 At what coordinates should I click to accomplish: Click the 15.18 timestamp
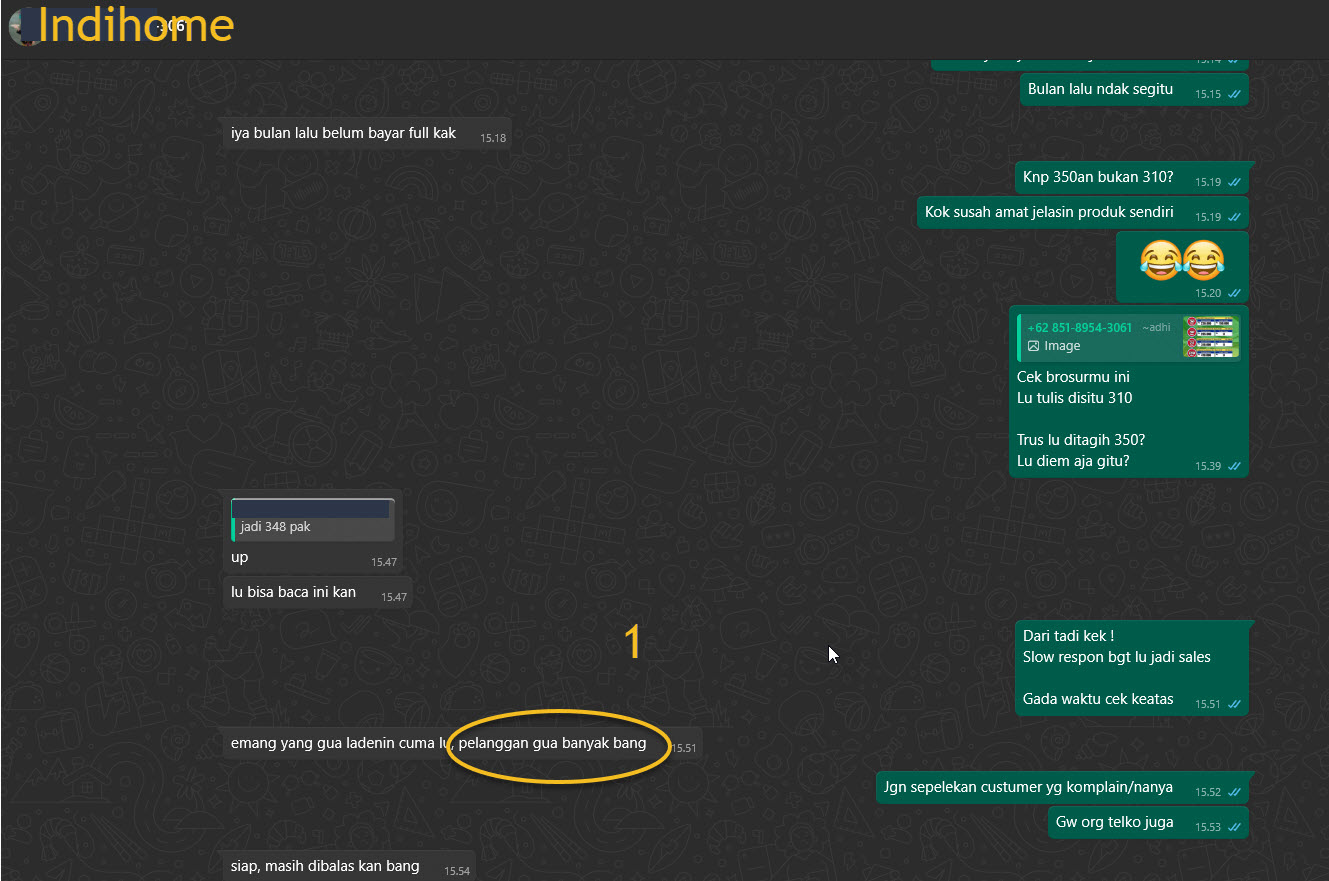[x=493, y=138]
